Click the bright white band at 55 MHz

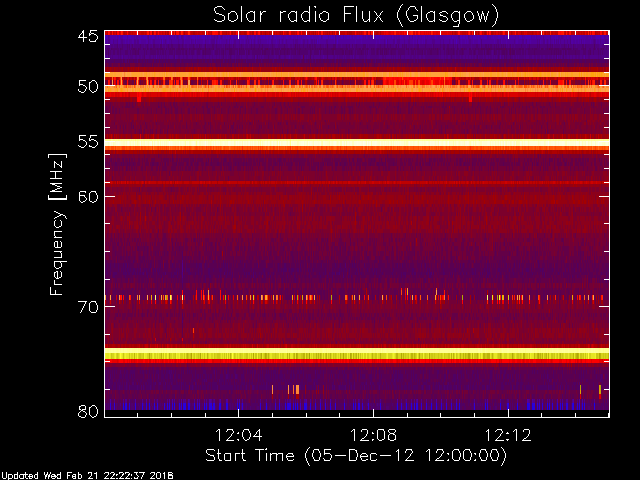[x=357, y=143]
